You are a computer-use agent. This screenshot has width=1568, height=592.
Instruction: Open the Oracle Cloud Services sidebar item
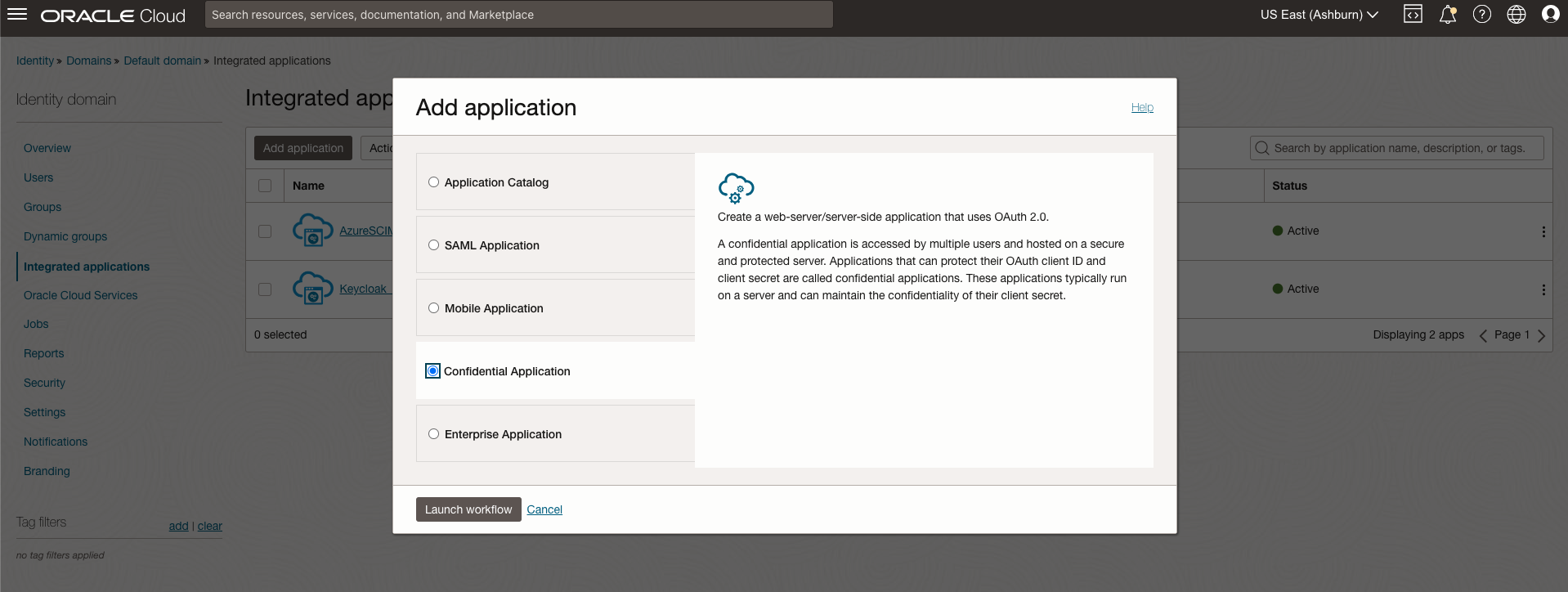click(x=81, y=295)
